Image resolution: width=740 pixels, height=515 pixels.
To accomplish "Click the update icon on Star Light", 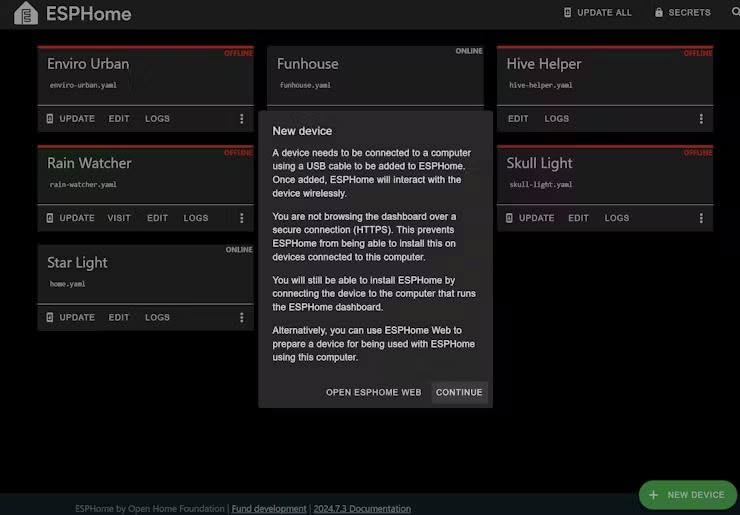I will click(50, 317).
